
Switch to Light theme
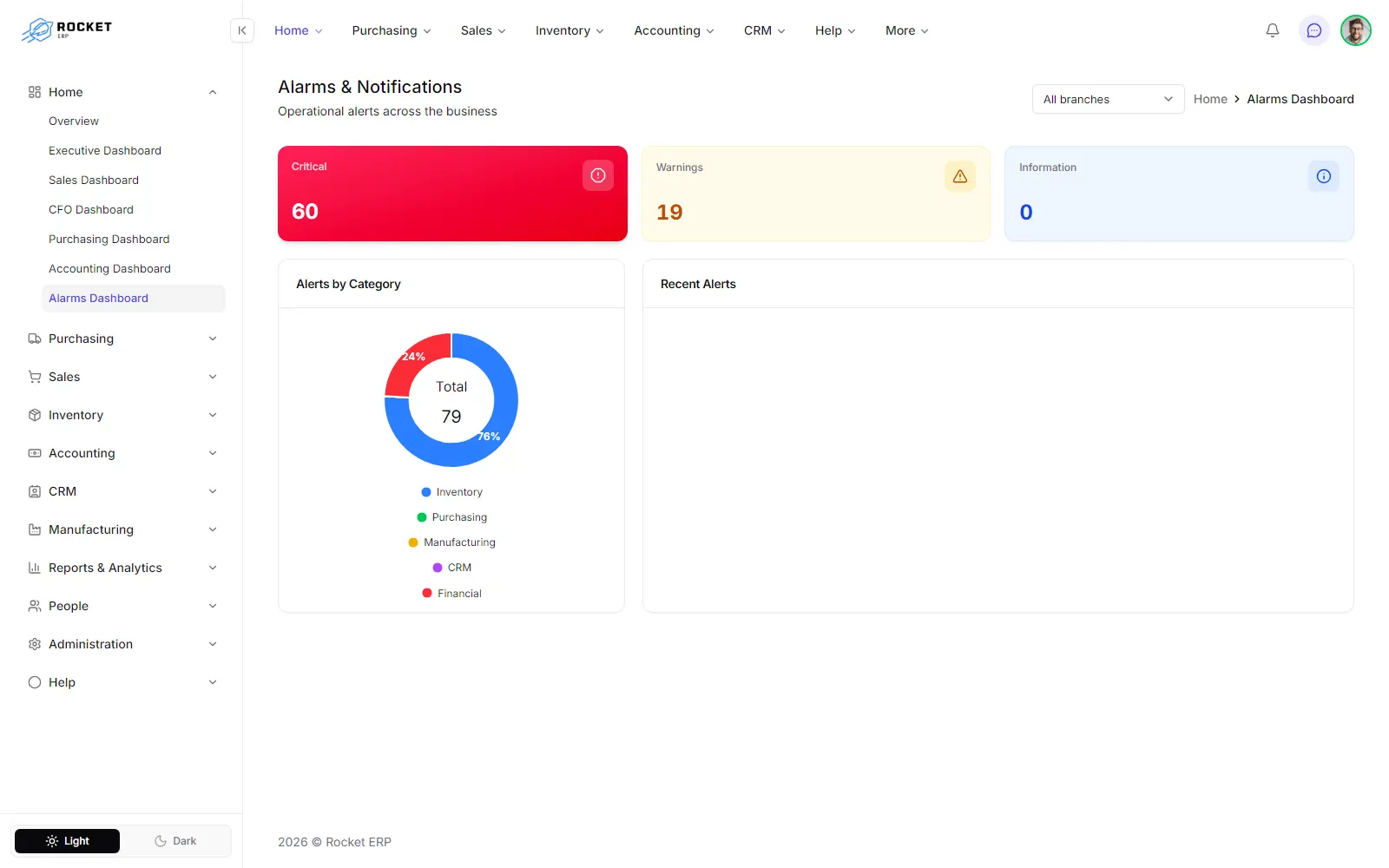(68, 841)
